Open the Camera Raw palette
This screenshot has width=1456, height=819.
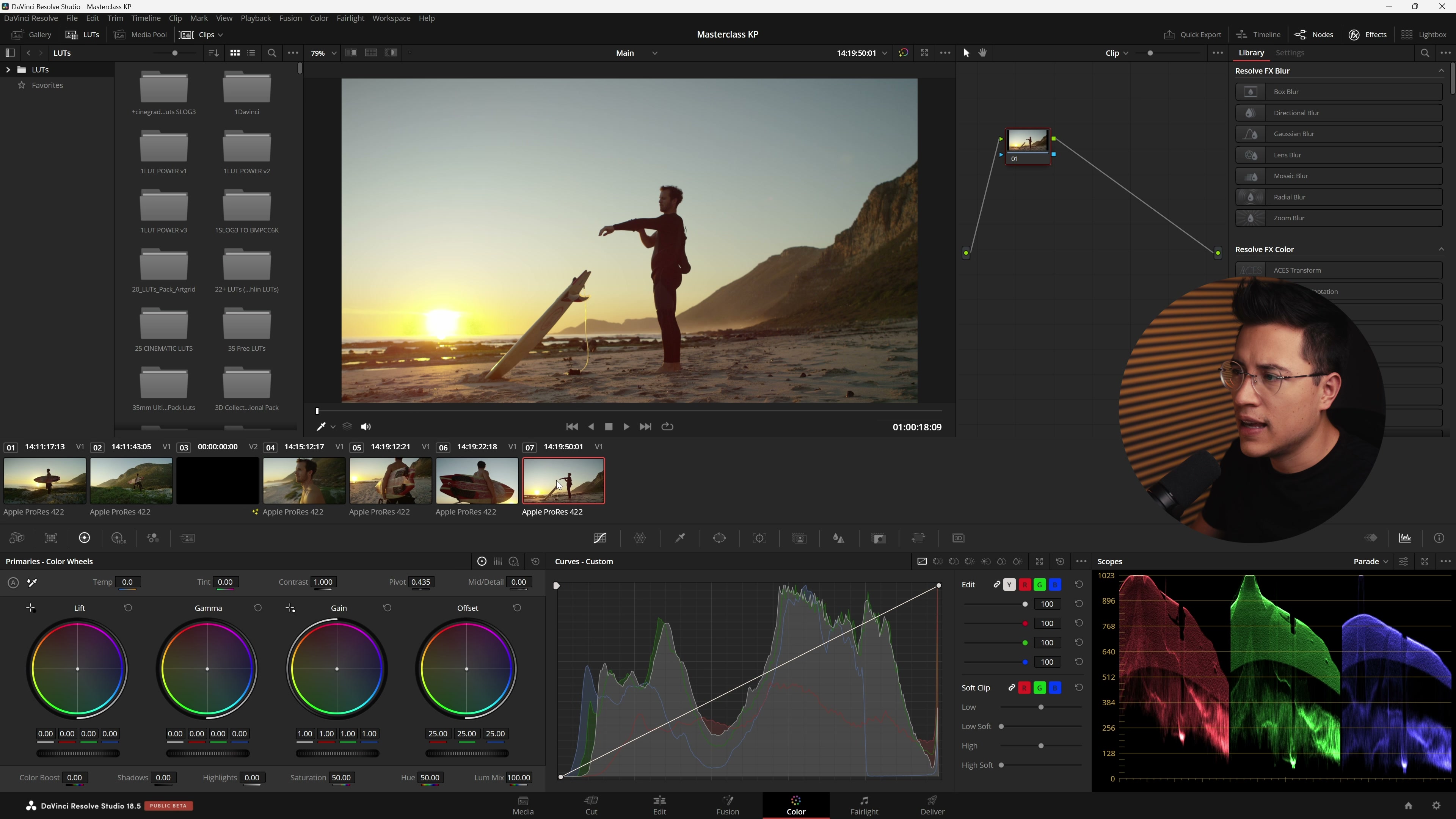(x=17, y=538)
